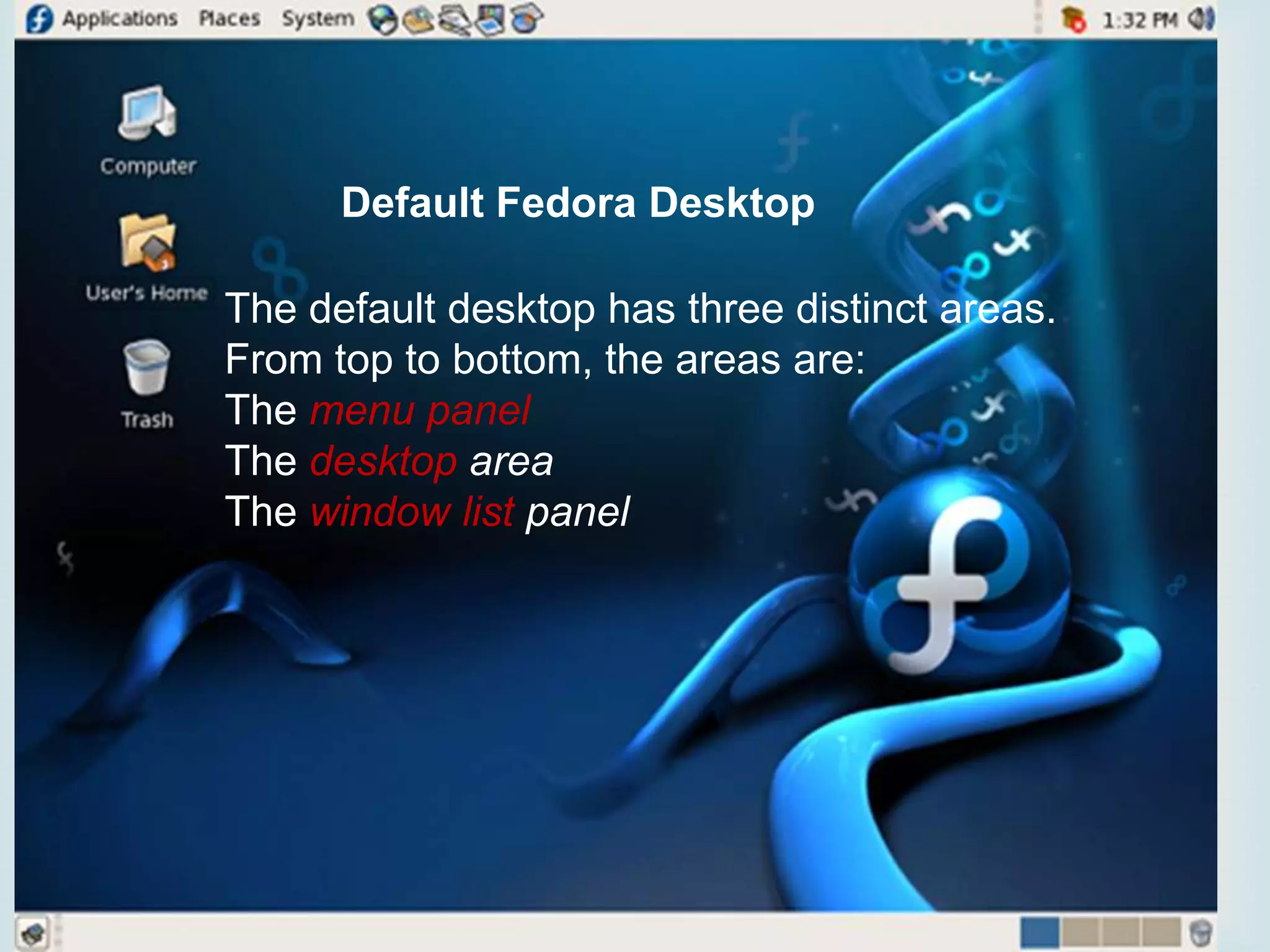The width and height of the screenshot is (1270, 952).
Task: Click the red 'window list' text
Action: [x=412, y=512]
